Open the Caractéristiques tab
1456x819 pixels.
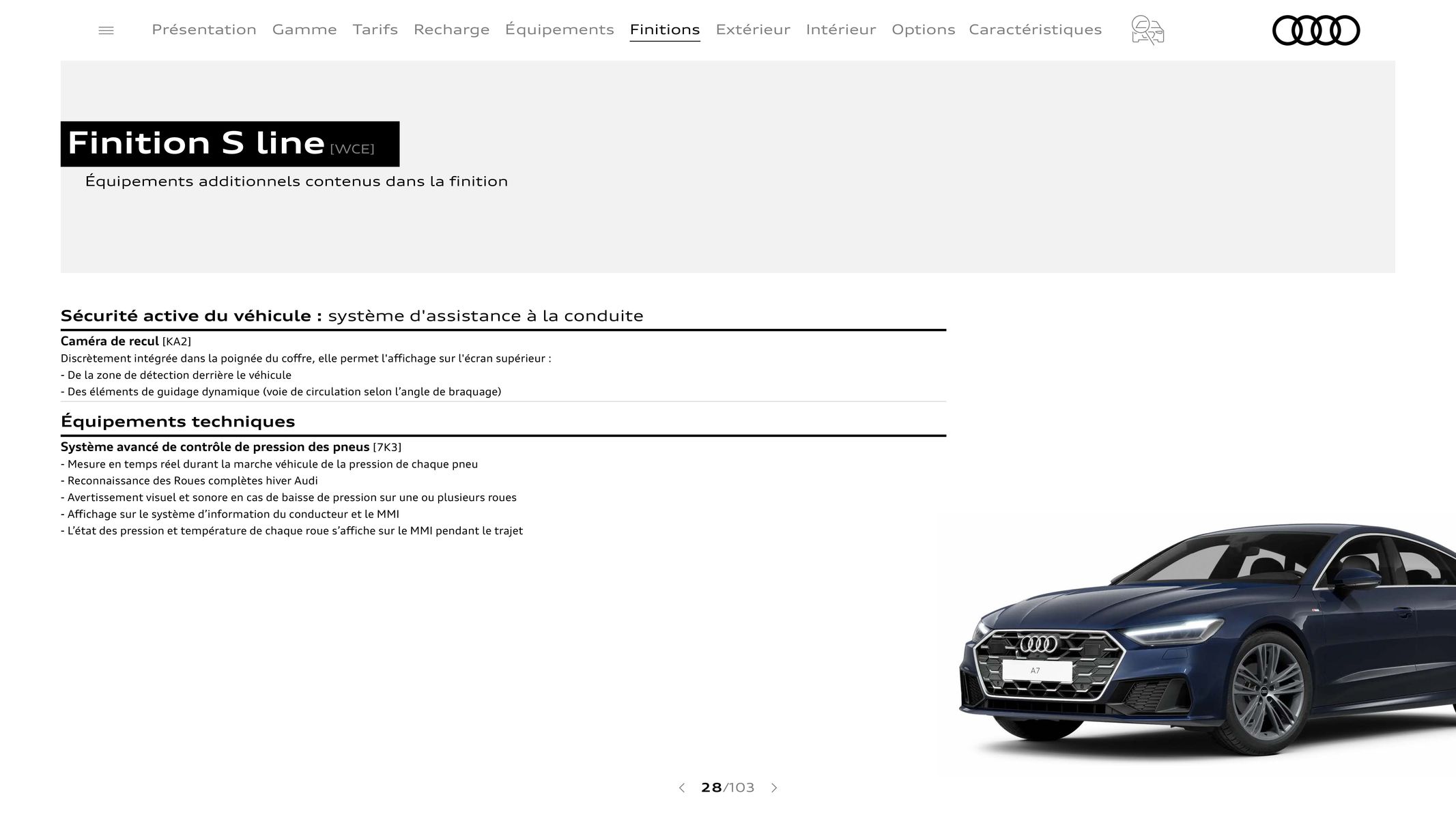tap(1036, 29)
